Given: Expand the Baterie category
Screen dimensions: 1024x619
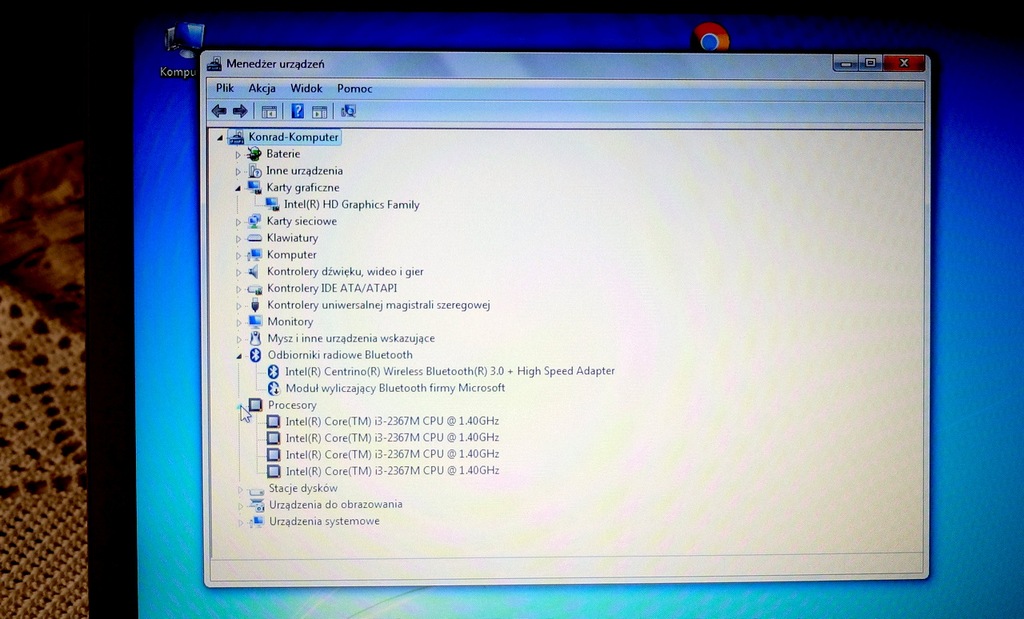Looking at the screenshot, I should point(238,155).
